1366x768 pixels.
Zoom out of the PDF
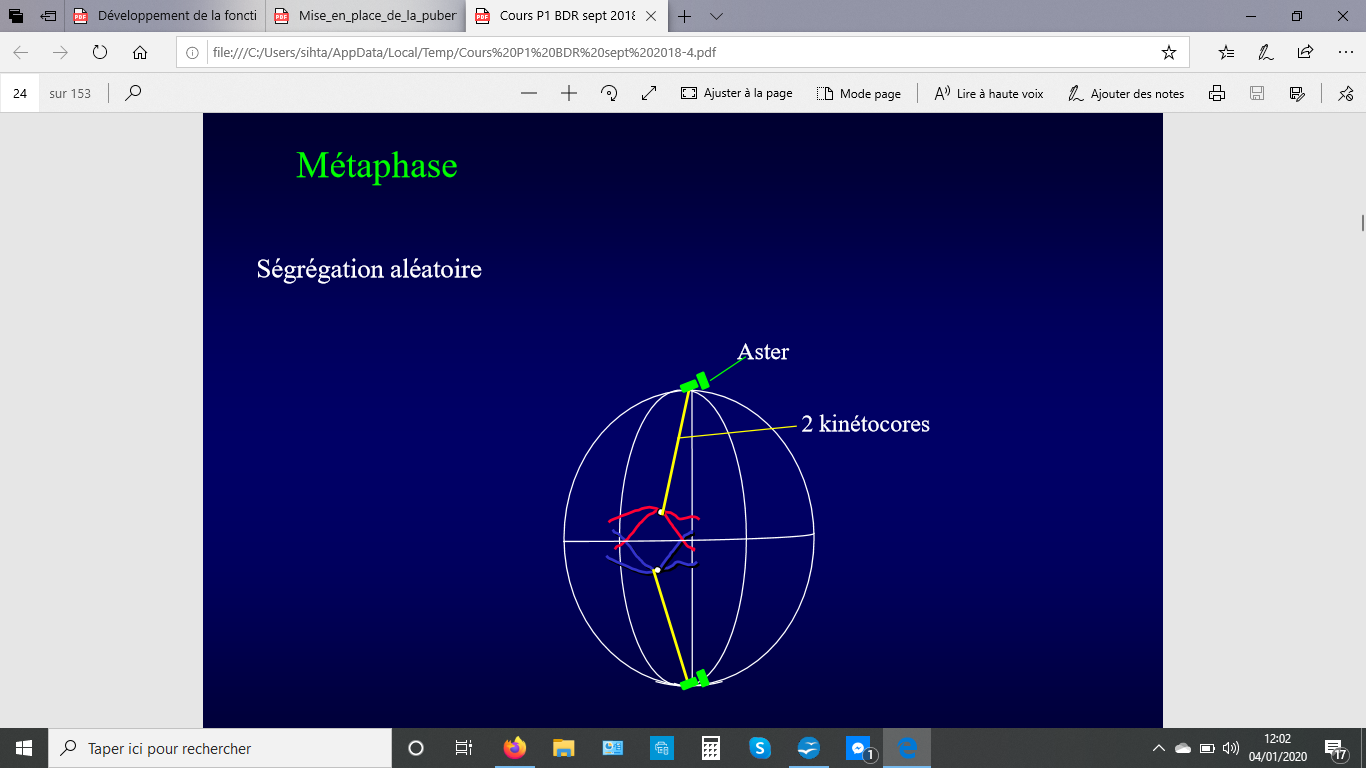529,93
